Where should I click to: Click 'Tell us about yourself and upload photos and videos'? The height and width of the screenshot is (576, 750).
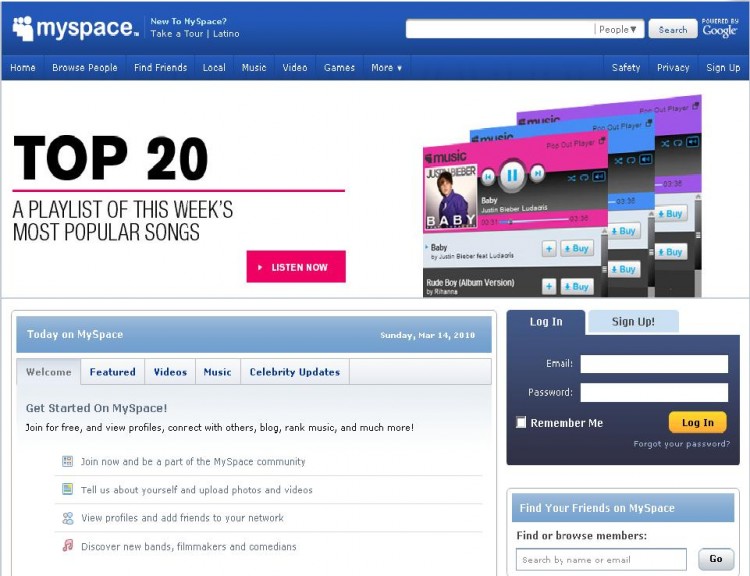[x=197, y=490]
